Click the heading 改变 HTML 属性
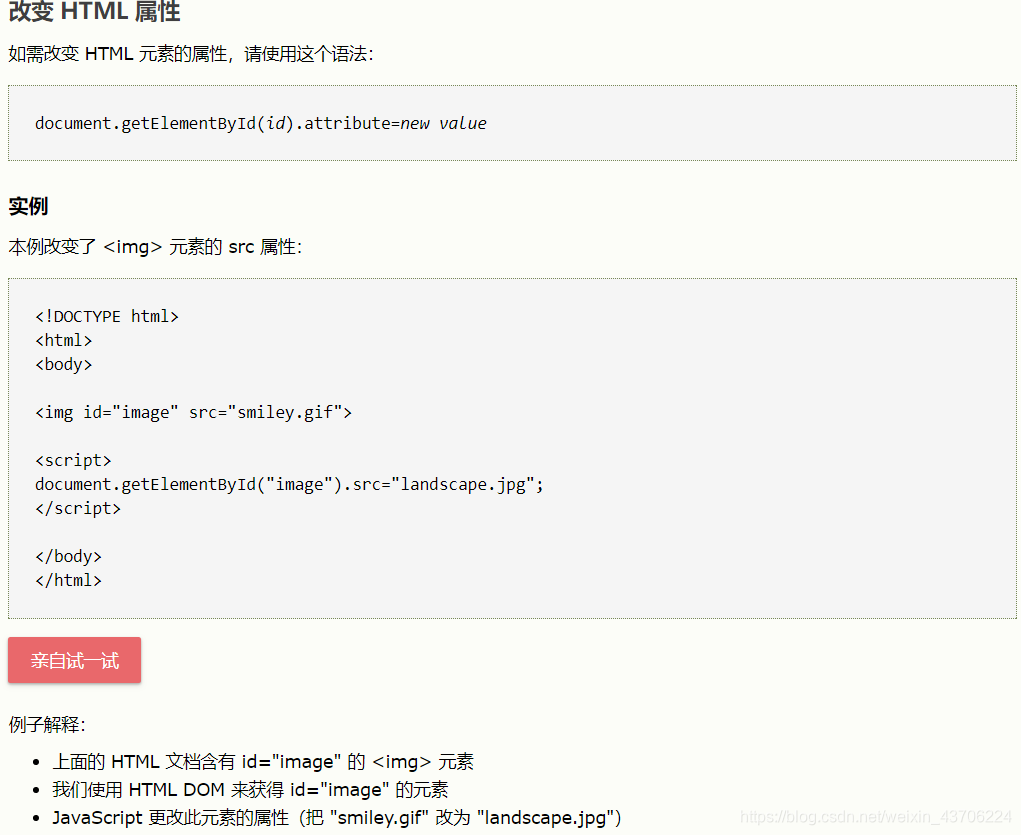The height and width of the screenshot is (835, 1021). pyautogui.click(x=94, y=11)
